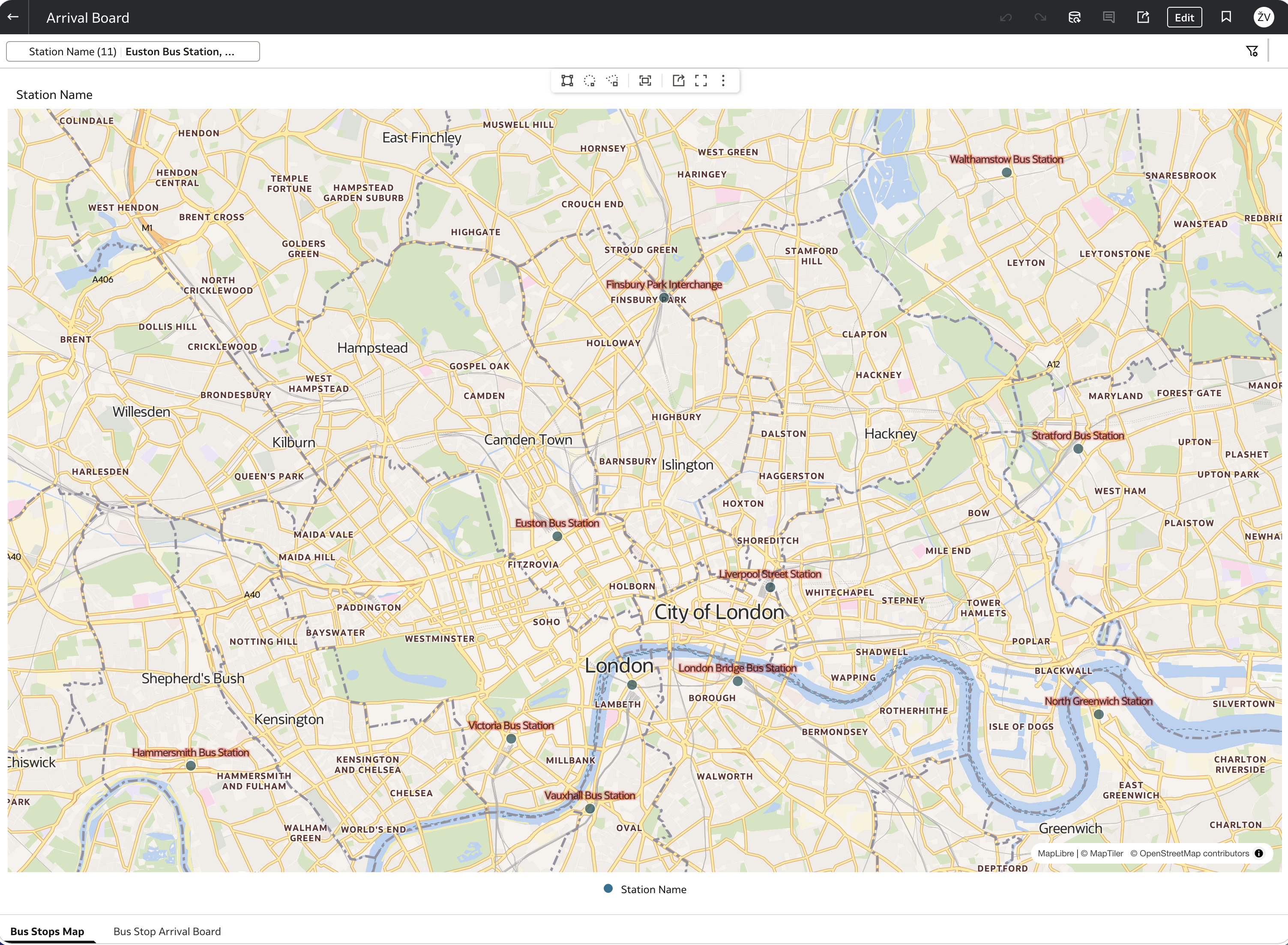Select the radial selection tool
The height and width of the screenshot is (945, 1288).
coord(589,81)
